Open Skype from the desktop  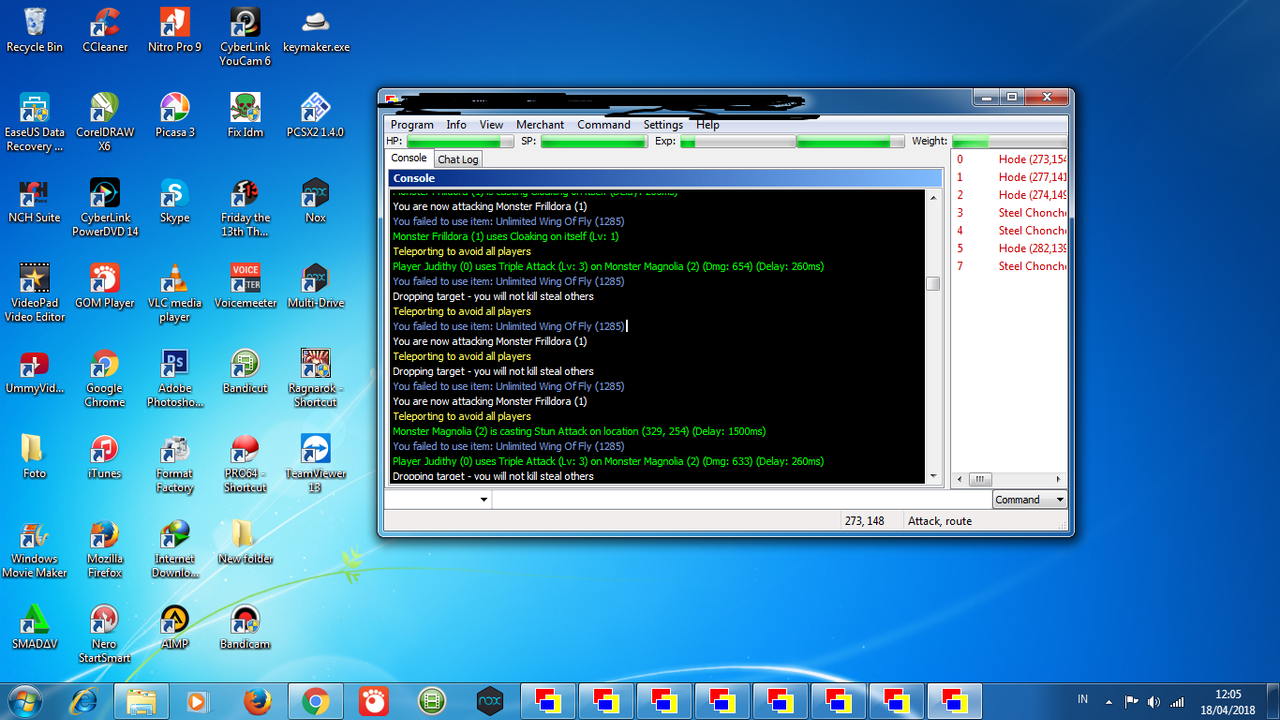(x=175, y=200)
